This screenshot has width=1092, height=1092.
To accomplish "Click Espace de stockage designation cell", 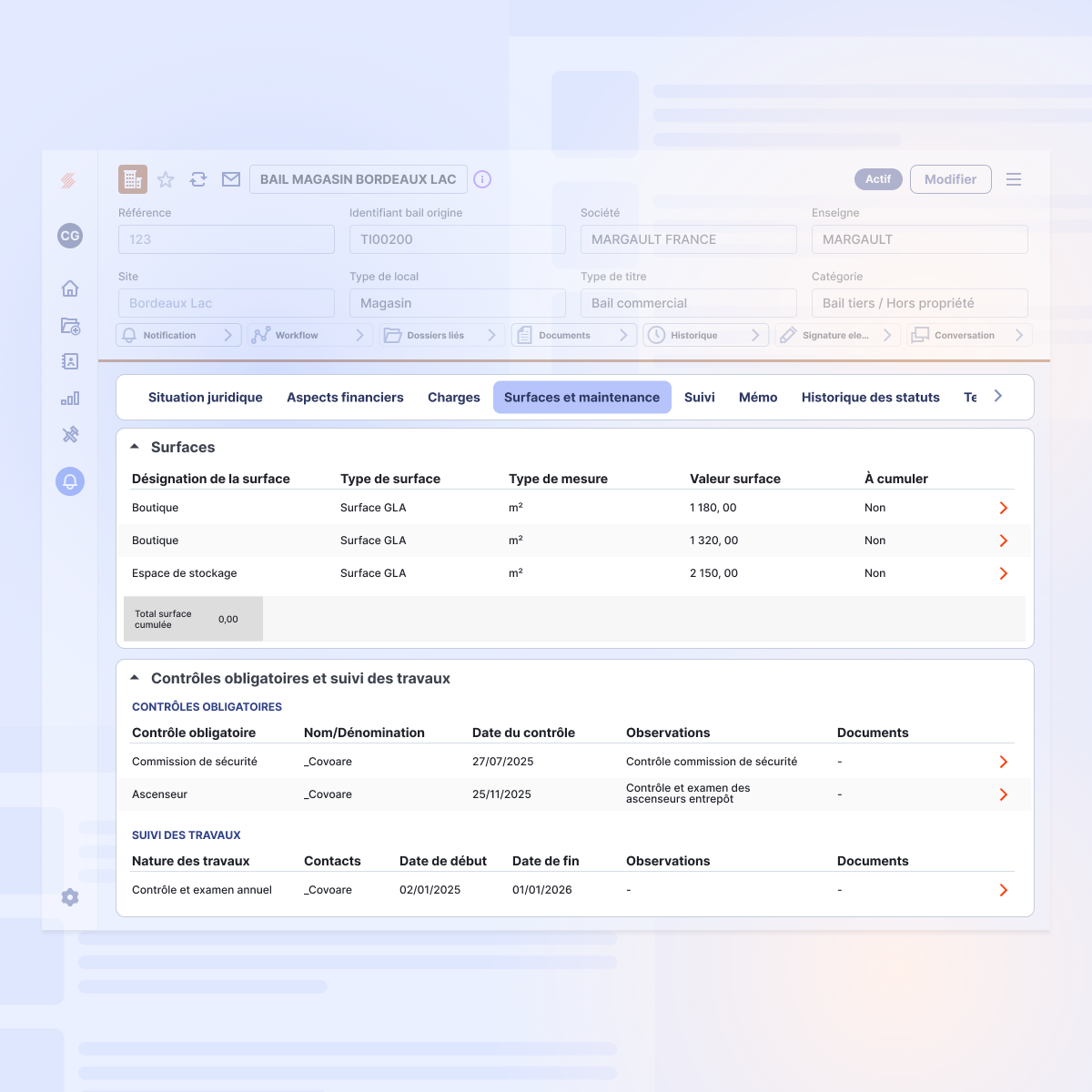I will point(185,573).
